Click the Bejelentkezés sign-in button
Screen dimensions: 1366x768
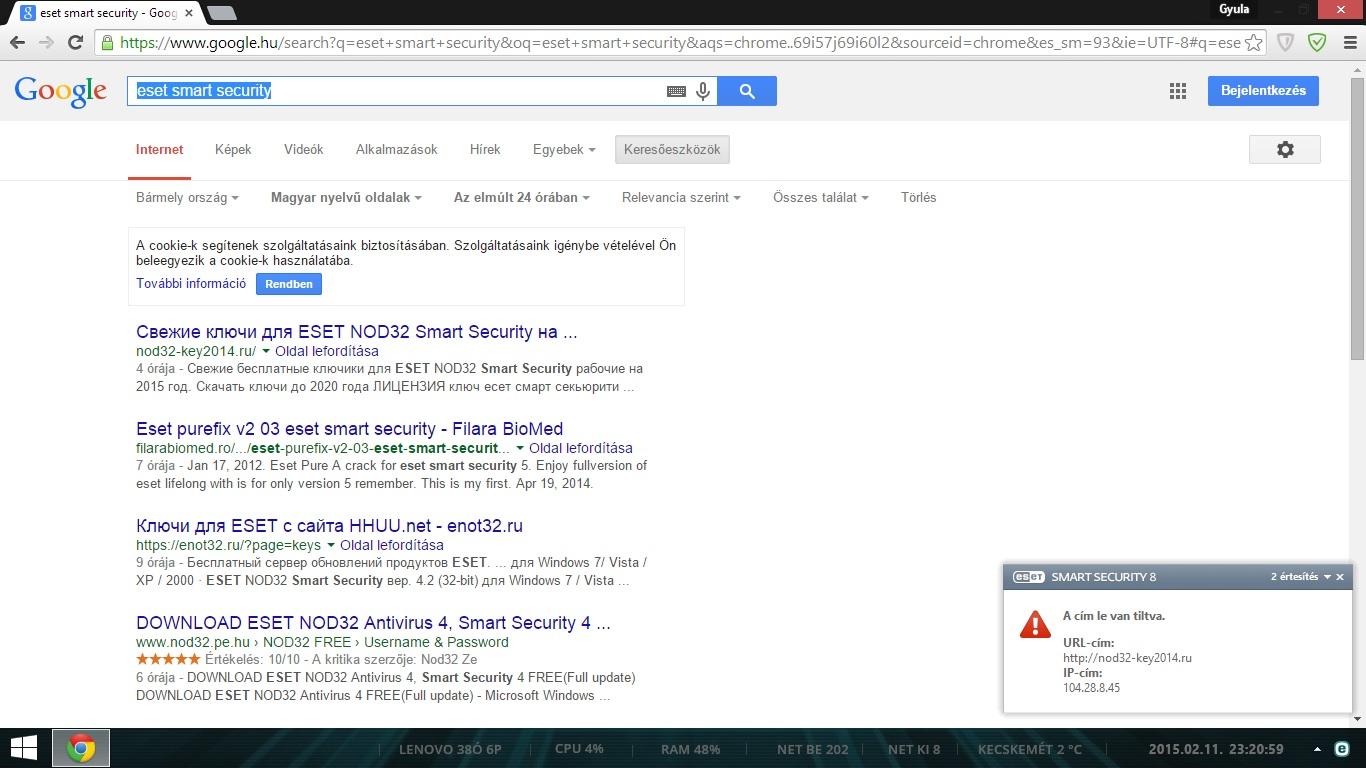tap(1263, 91)
